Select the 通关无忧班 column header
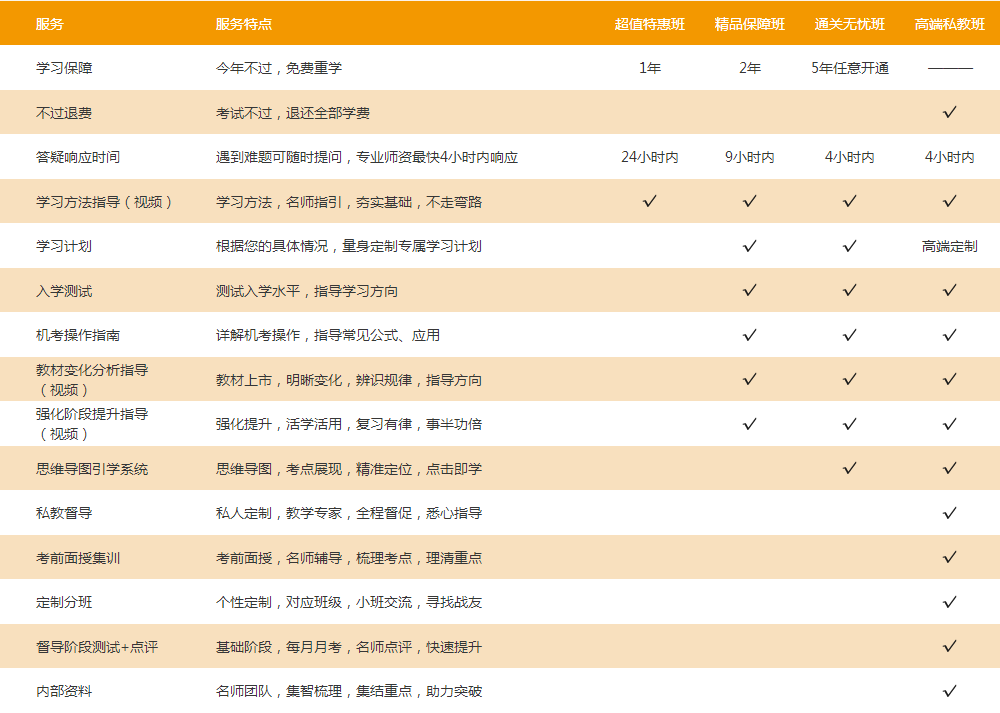Image resolution: width=1000 pixels, height=713 pixels. (x=850, y=24)
